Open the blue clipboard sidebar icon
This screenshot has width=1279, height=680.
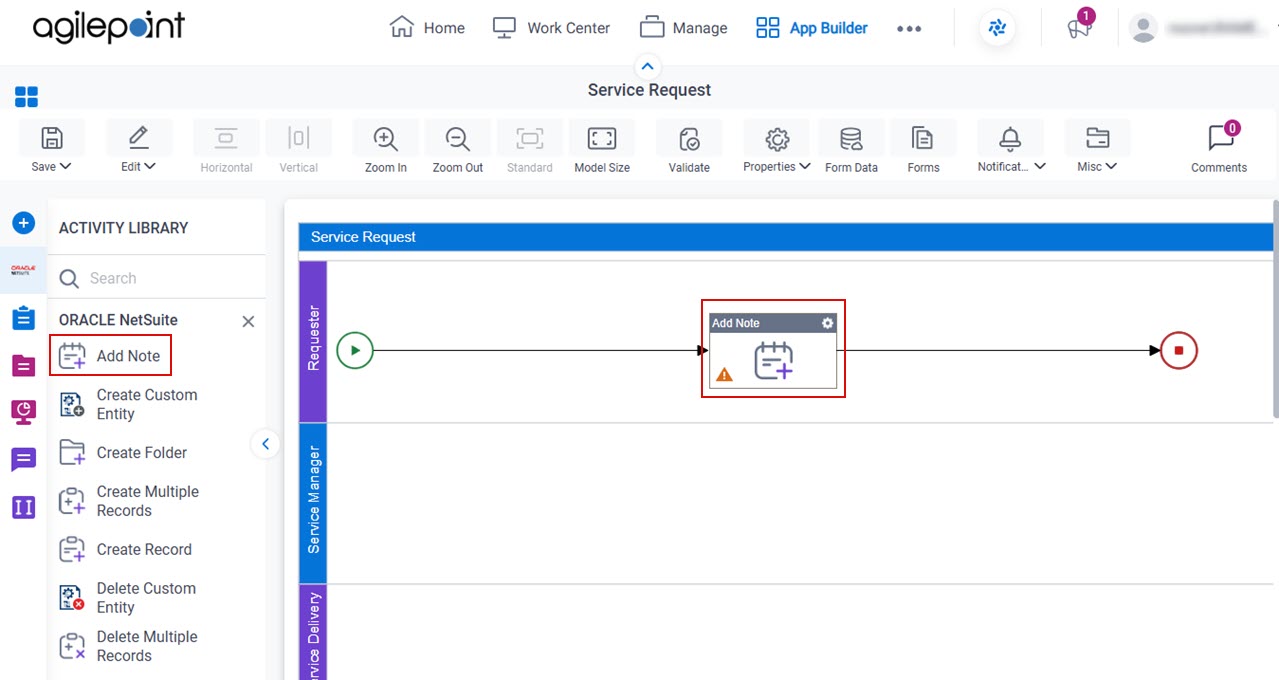pyautogui.click(x=24, y=318)
